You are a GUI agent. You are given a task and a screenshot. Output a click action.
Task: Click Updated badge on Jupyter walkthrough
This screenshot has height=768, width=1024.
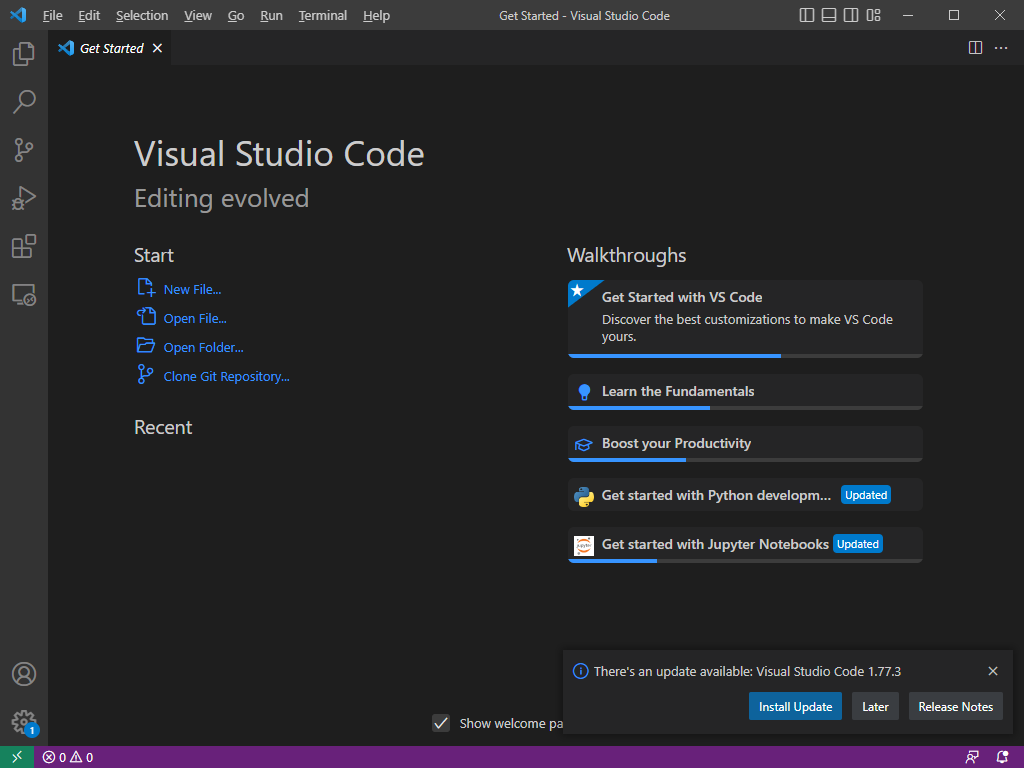click(x=857, y=544)
